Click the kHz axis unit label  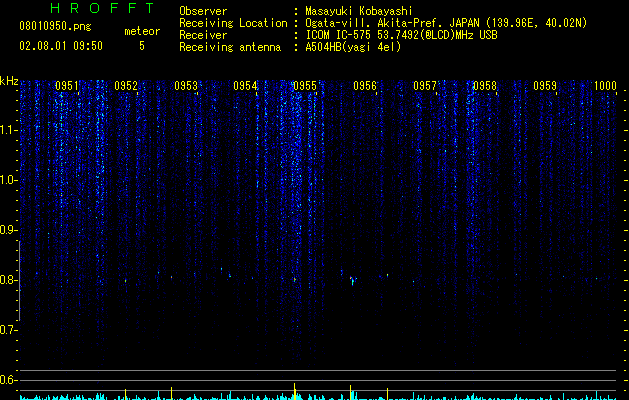pyautogui.click(x=9, y=81)
